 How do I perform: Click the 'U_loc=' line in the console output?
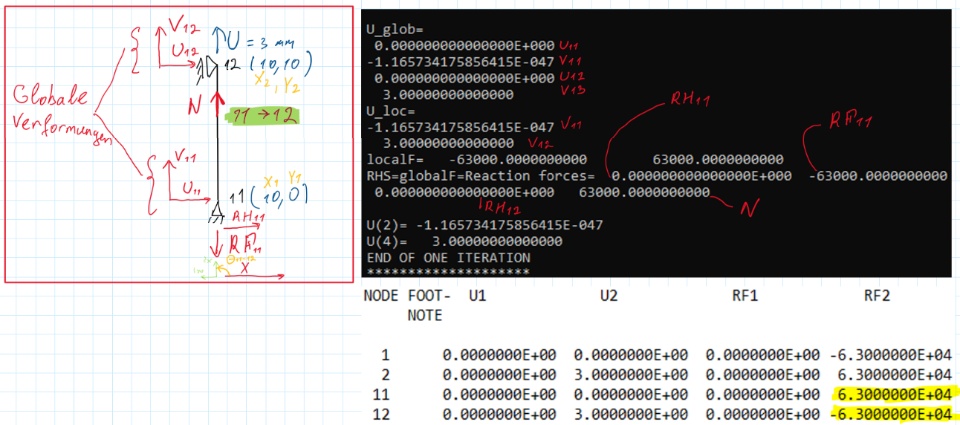pyautogui.click(x=390, y=111)
